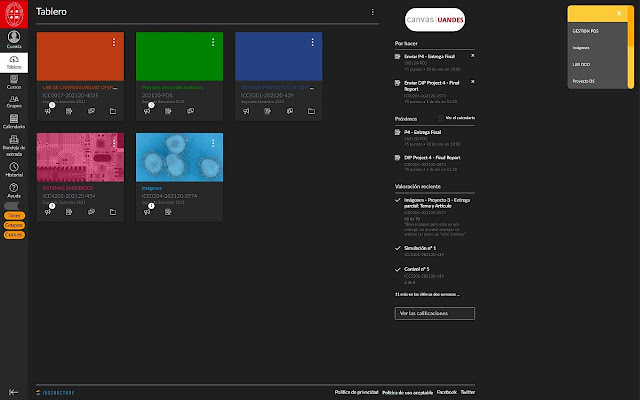The image size is (640, 400).
Task: Open discussions of LAB DE CIBERSEGURIDAD card
Action: coord(91,111)
